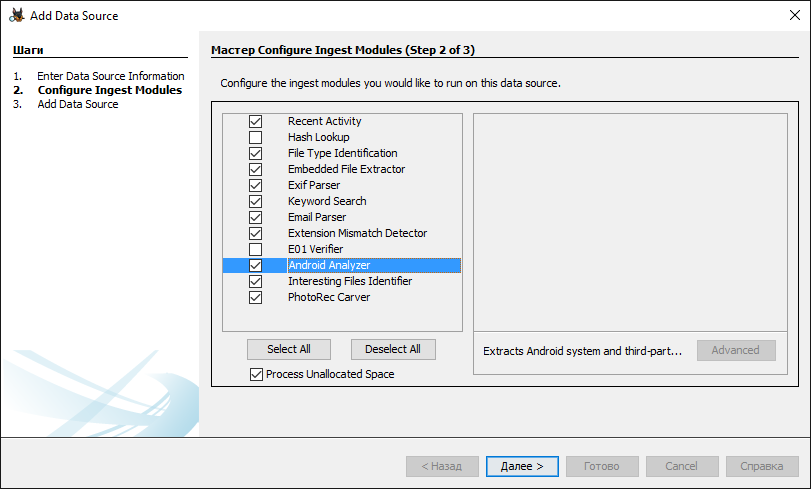Click the Autopsy dog icon in title bar

click(17, 15)
